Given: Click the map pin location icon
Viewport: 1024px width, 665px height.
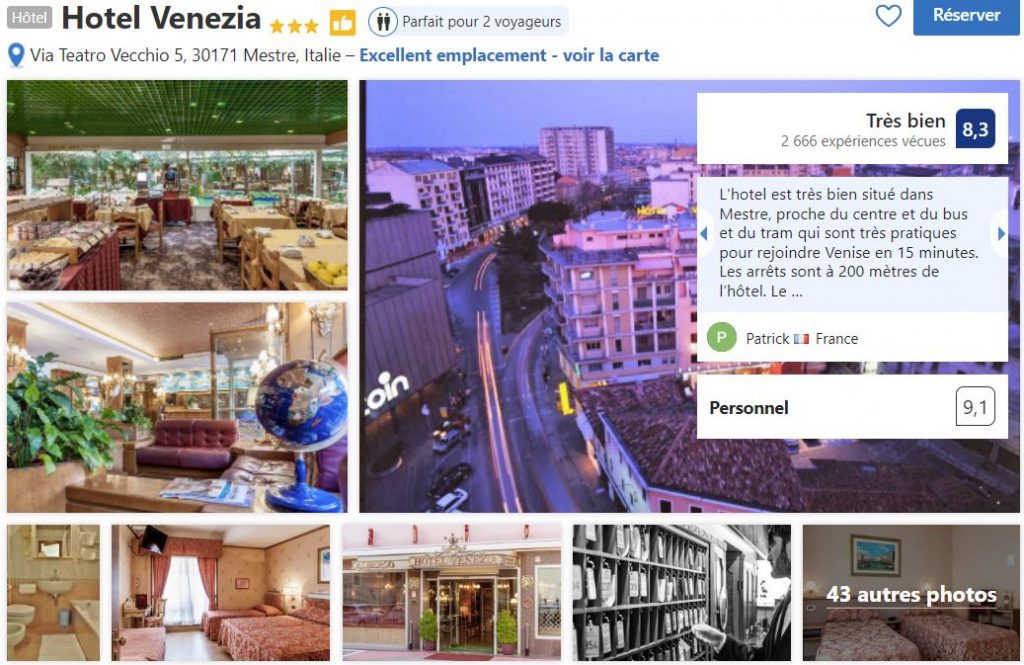Looking at the screenshot, I should coord(16,56).
